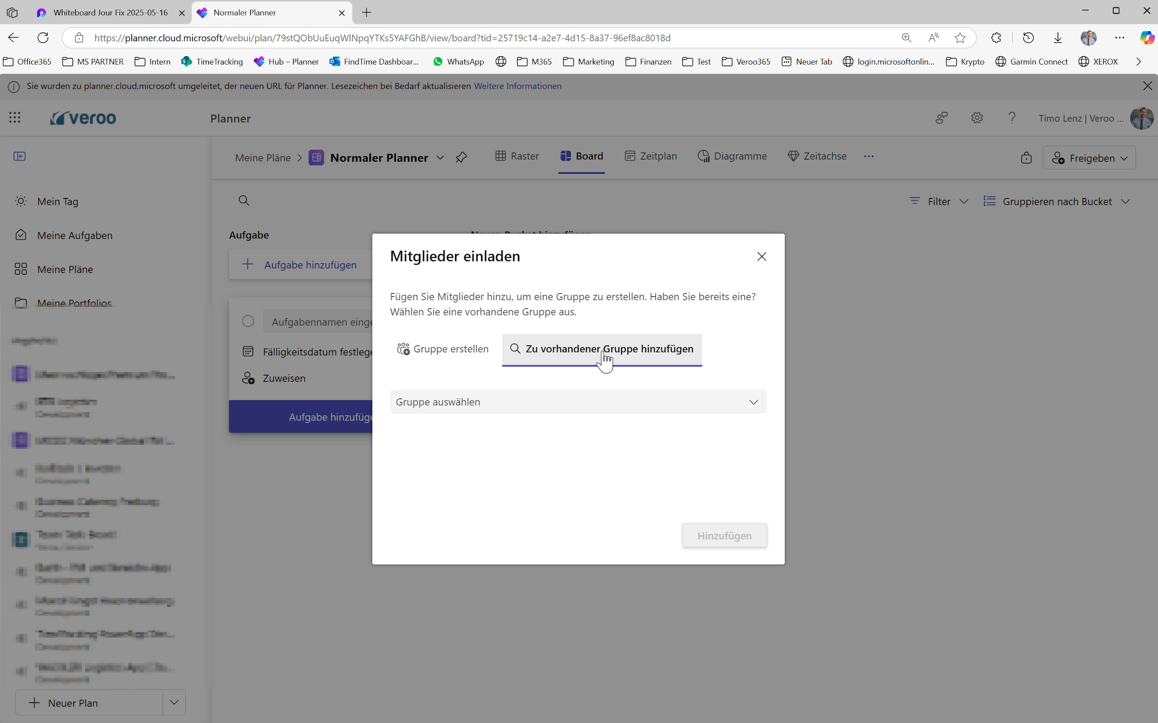1158x723 pixels.
Task: Expand Gruppieren nach Bucket dropdown
Action: (1057, 202)
